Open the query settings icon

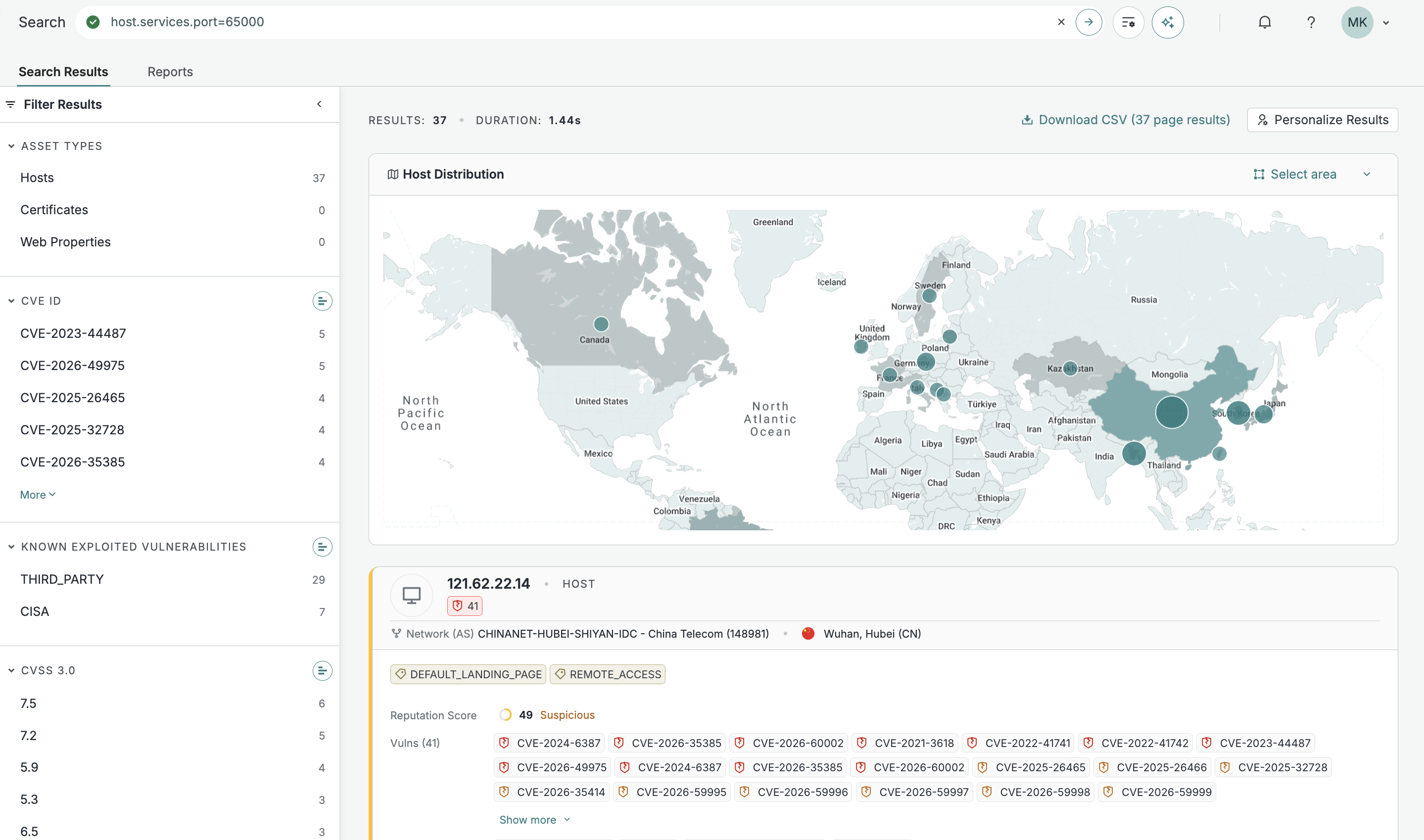click(x=1128, y=22)
